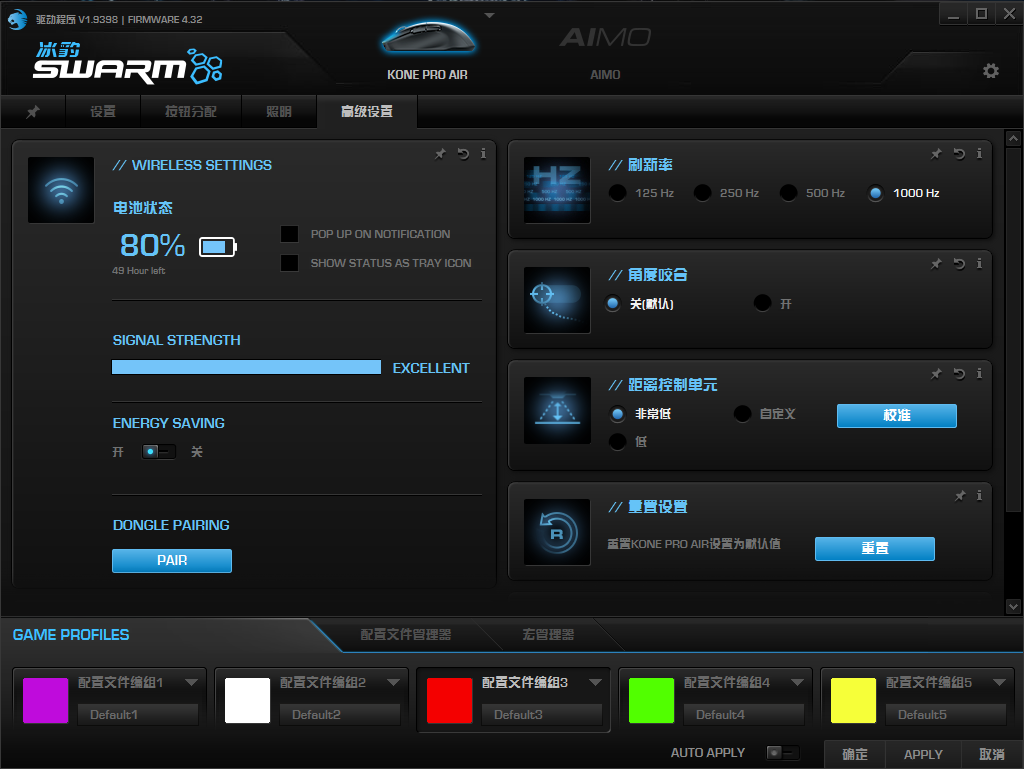Click the wireless Wi-Fi panel icon
This screenshot has height=769, width=1024.
[61, 190]
